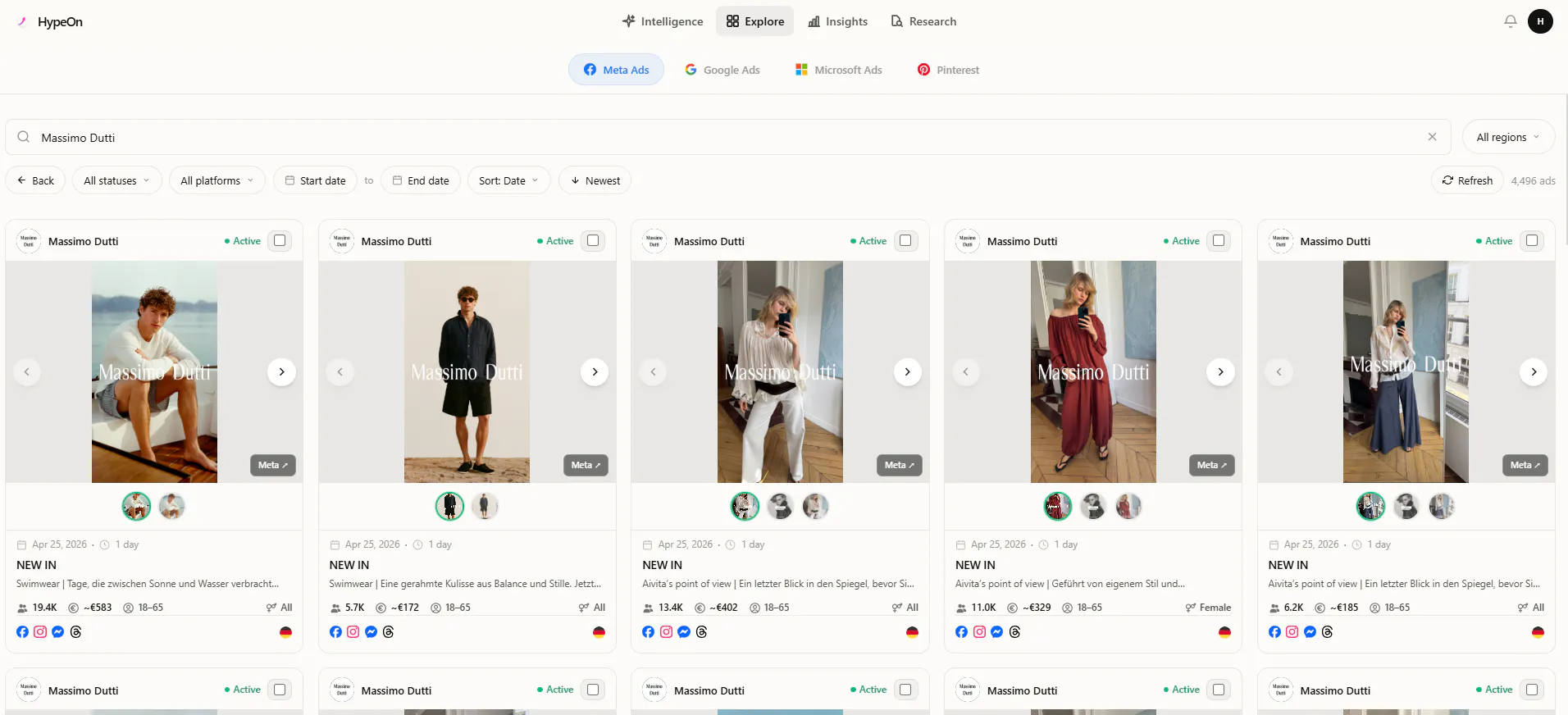
Task: Click the Facebook icon on the €172 ad
Action: click(x=335, y=632)
